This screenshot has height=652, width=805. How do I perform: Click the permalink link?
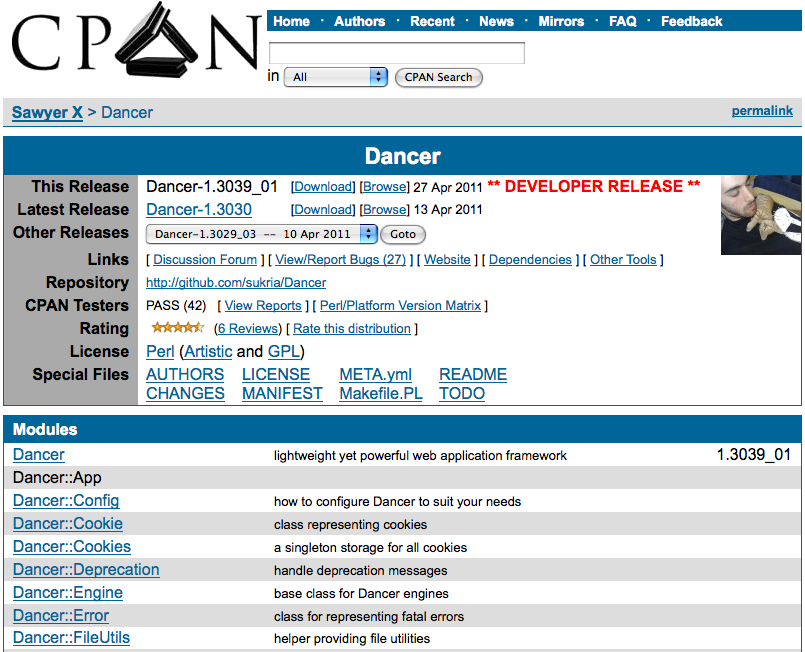tap(762, 111)
